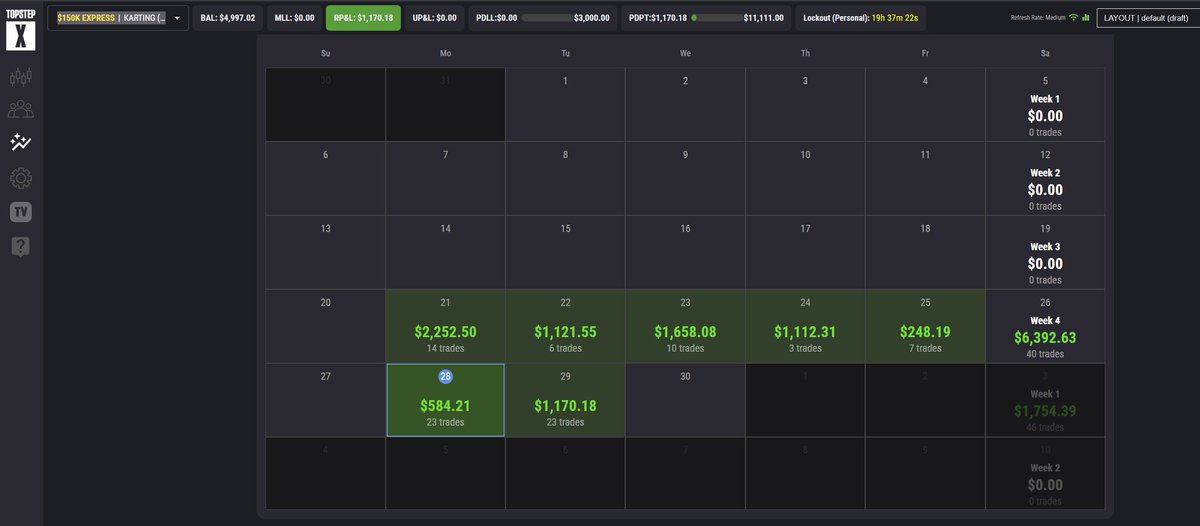The height and width of the screenshot is (526, 1200).
Task: Open the people group sidebar icon
Action: click(x=21, y=110)
